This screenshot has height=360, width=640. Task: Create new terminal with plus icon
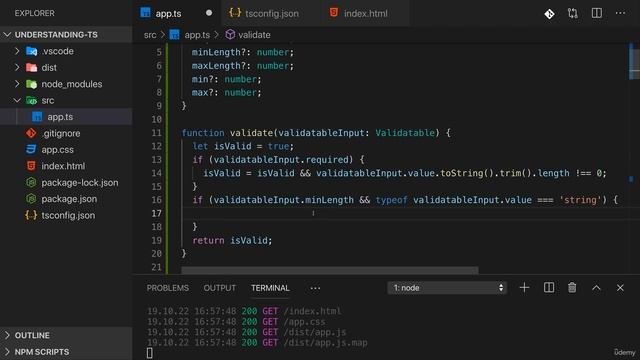coord(524,288)
